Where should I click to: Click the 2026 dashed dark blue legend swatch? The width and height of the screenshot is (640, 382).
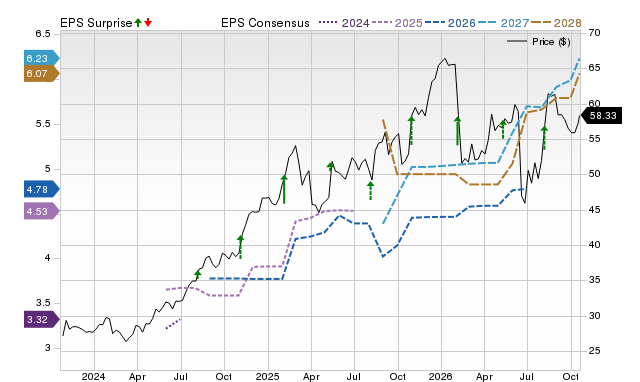coord(435,23)
